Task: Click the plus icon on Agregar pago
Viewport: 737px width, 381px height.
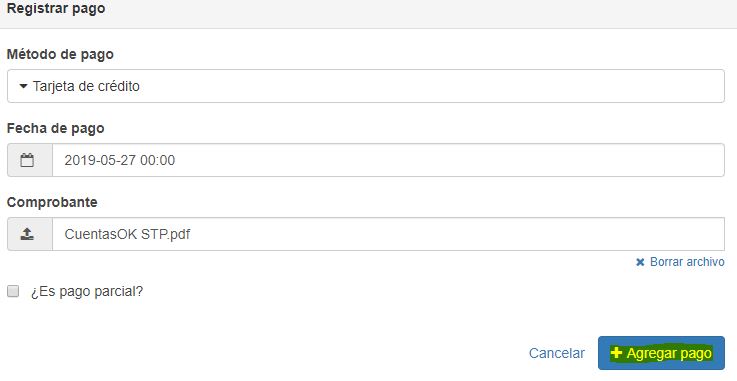Action: (616, 352)
